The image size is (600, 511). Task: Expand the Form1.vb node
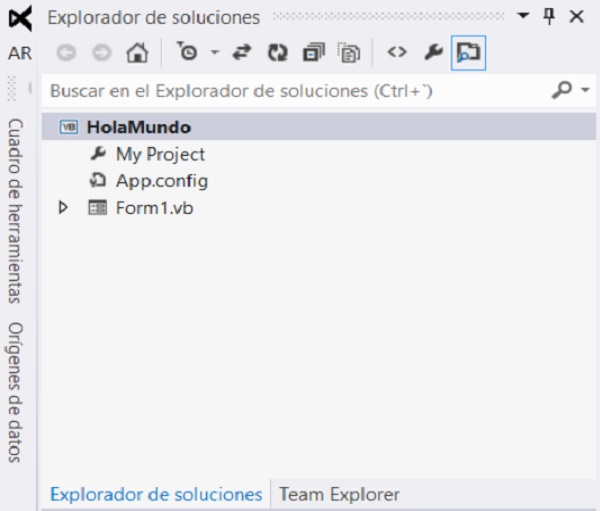[x=63, y=207]
